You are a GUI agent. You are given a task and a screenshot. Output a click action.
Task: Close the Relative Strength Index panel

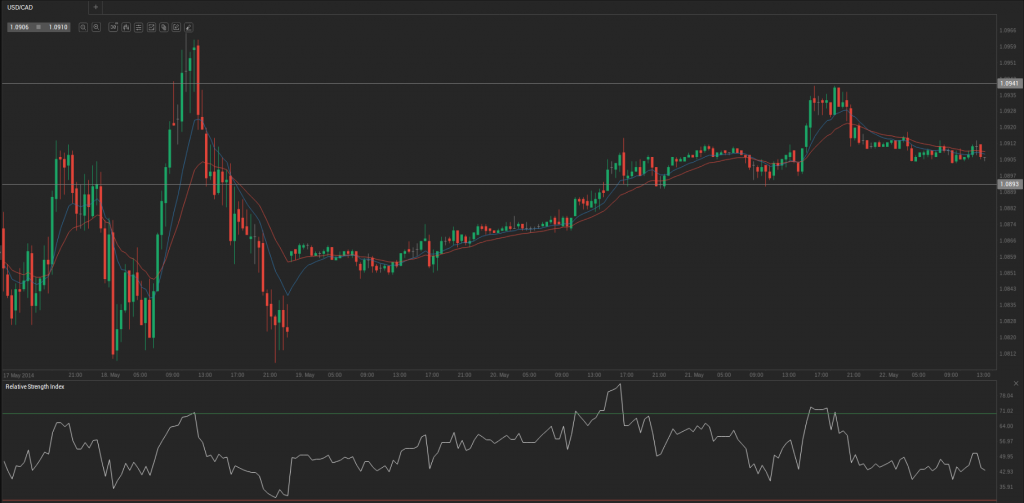coord(1016,383)
